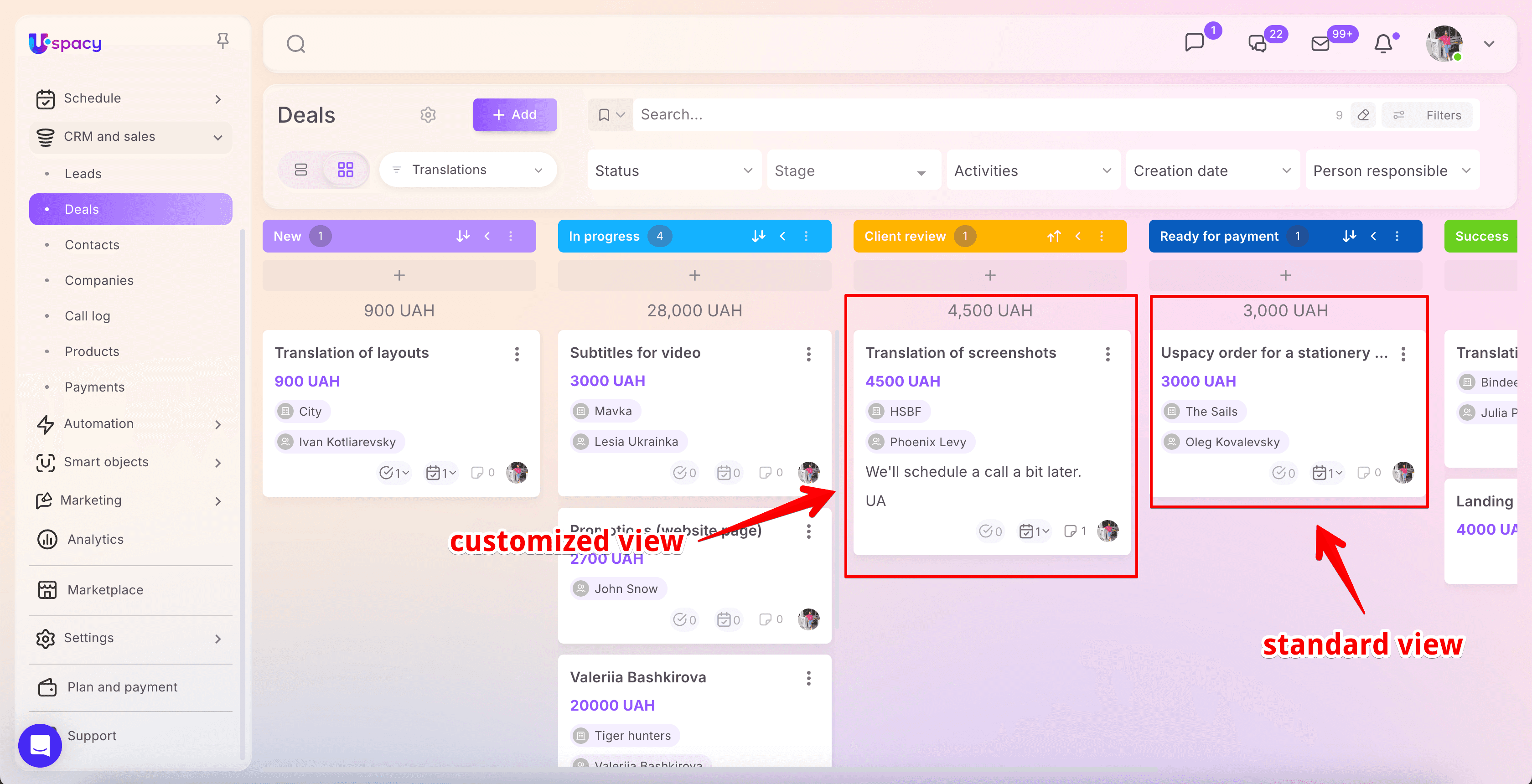Open the Person responsible filter dropdown
Screen dimensions: 1532x784
(1392, 170)
